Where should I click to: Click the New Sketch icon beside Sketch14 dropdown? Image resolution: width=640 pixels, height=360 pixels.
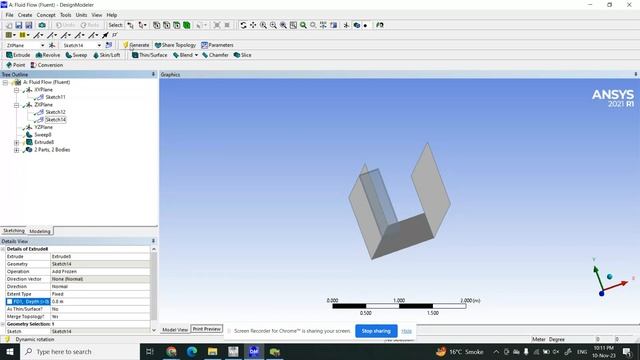click(x=109, y=45)
